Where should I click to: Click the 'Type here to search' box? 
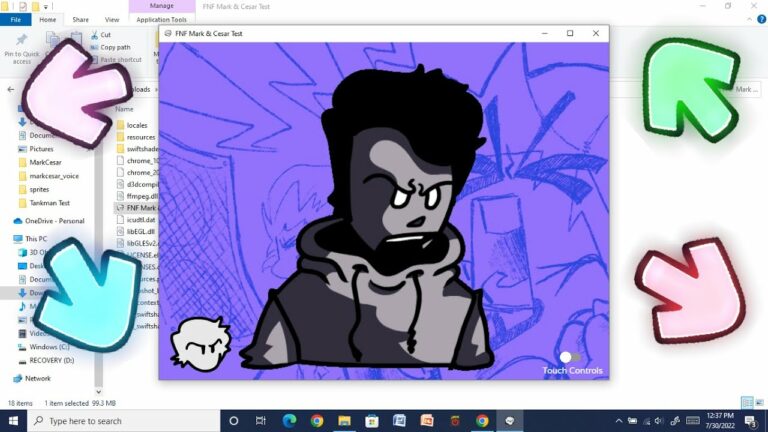click(124, 421)
